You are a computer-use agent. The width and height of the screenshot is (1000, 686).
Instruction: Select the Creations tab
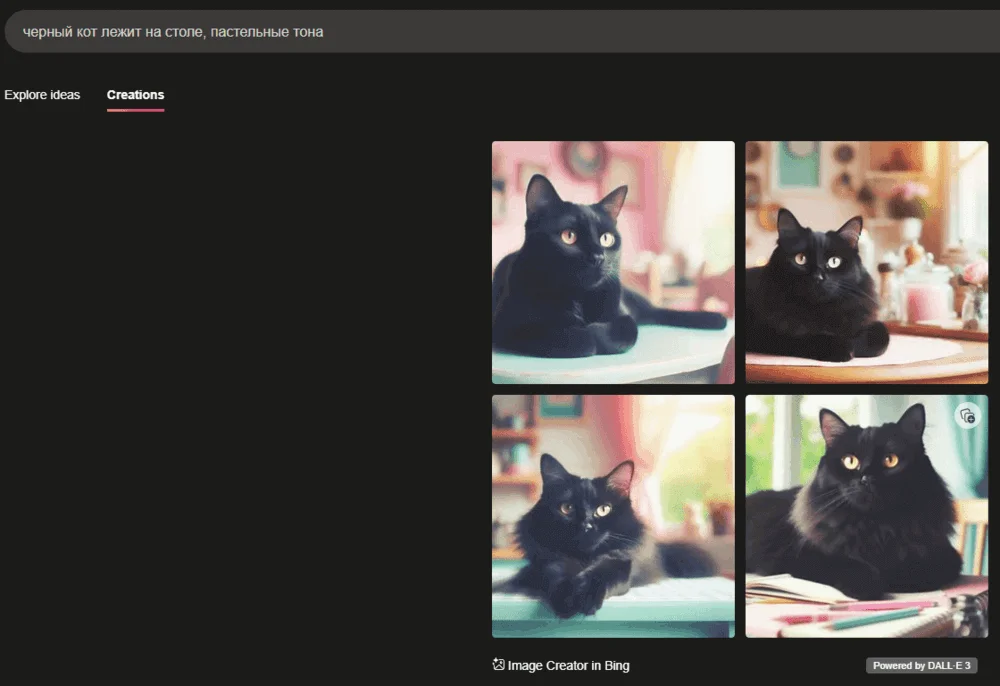coord(135,95)
